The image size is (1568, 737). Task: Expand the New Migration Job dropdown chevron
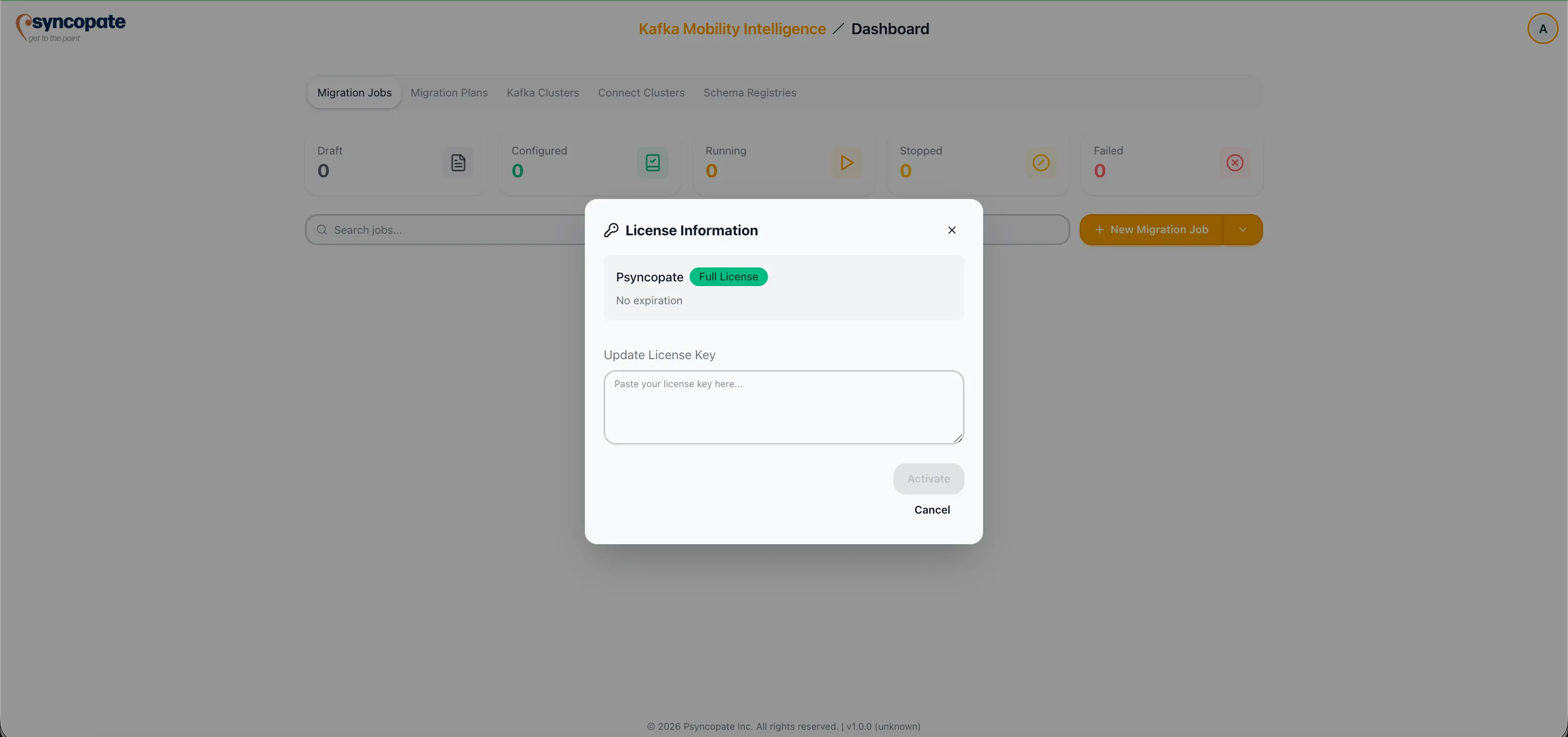click(x=1242, y=230)
